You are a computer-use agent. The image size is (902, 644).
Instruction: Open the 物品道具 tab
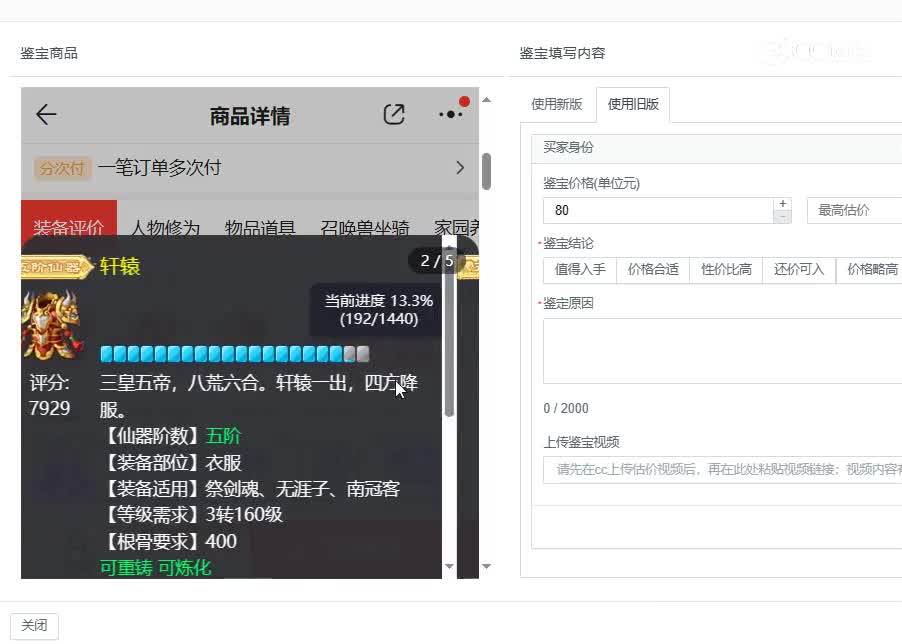point(263,228)
